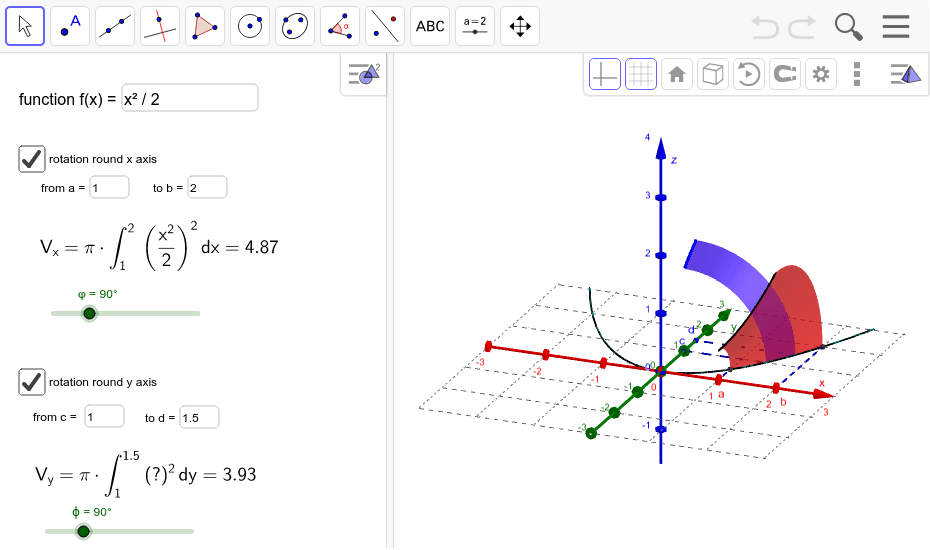The width and height of the screenshot is (930, 550).
Task: Reset to standard view with home icon
Action: 677,74
